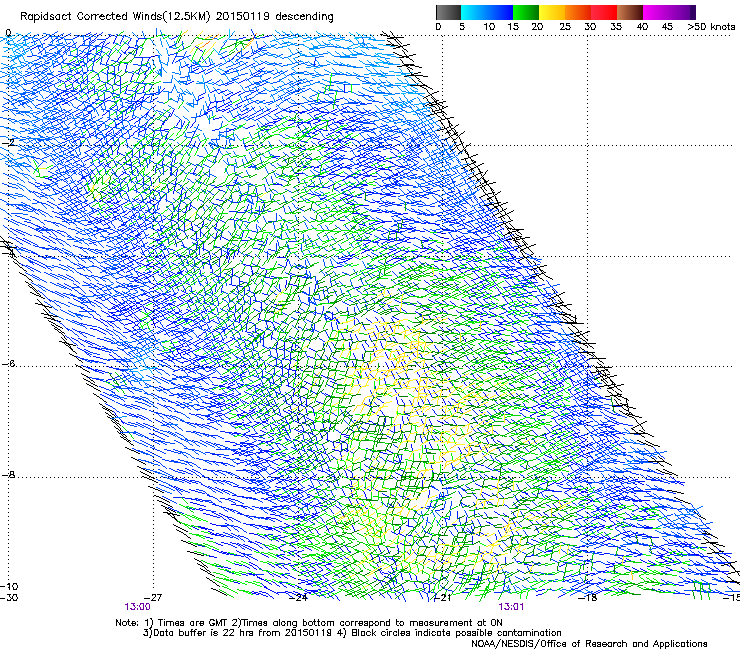Click the orange 25-30 knots legend swatch
740x650 pixels.
578,12
